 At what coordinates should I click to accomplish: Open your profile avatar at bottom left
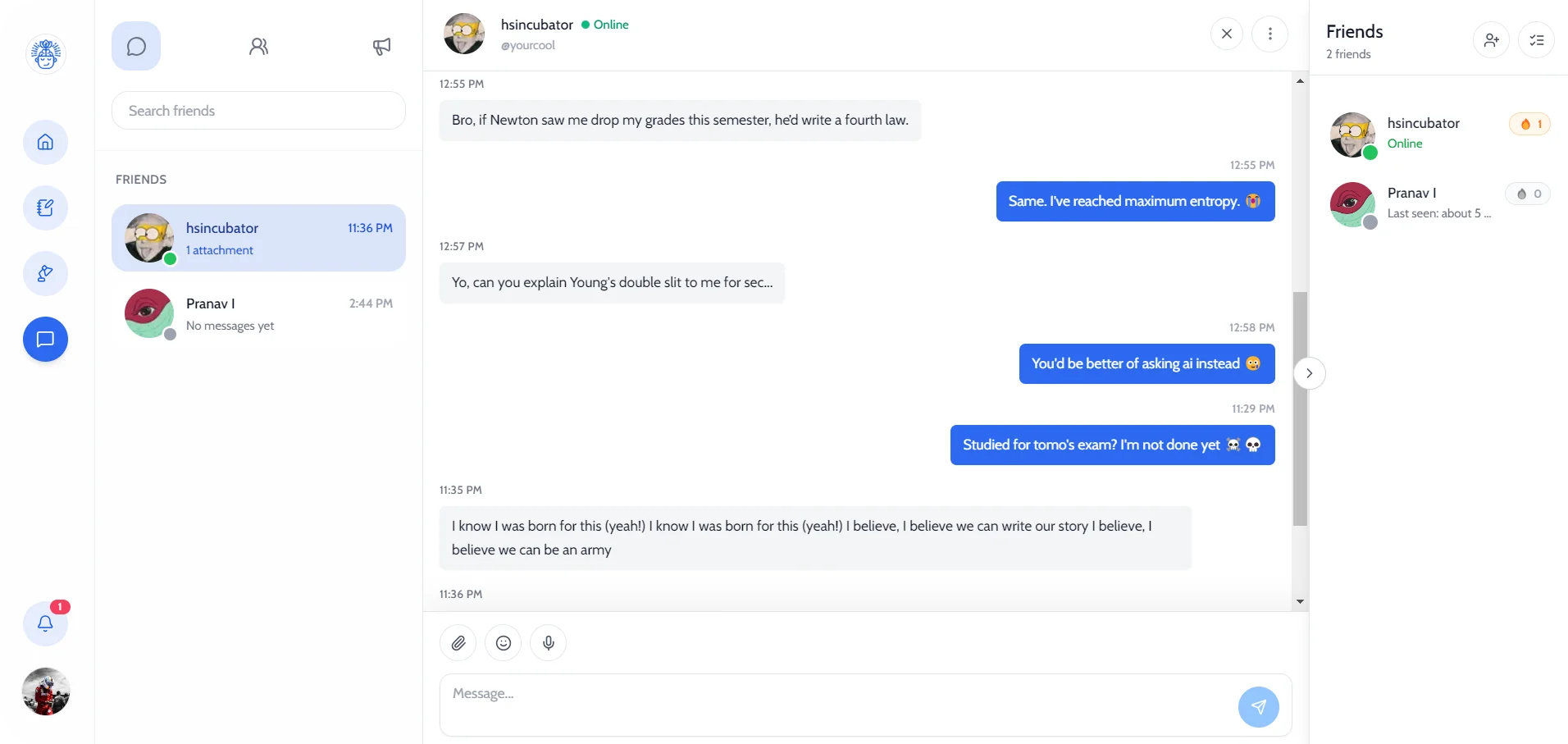(x=45, y=692)
